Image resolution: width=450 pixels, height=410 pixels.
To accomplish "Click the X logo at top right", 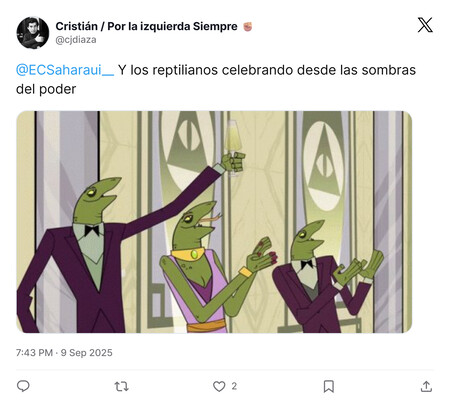I will click(425, 25).
